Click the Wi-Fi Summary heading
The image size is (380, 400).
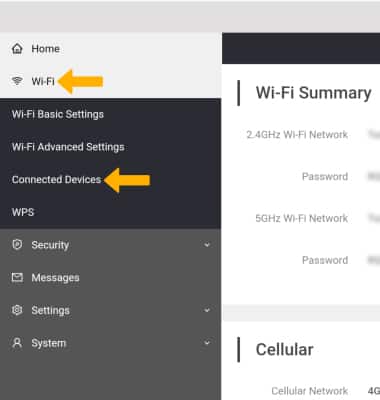pos(313,93)
